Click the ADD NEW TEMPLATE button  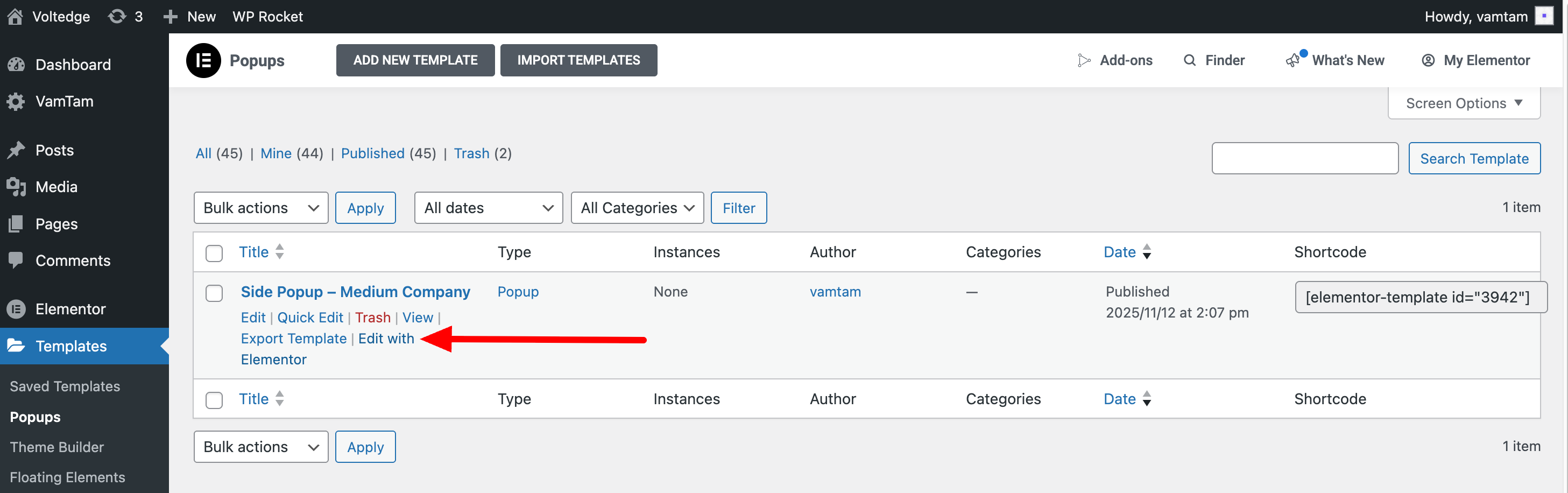pos(415,60)
